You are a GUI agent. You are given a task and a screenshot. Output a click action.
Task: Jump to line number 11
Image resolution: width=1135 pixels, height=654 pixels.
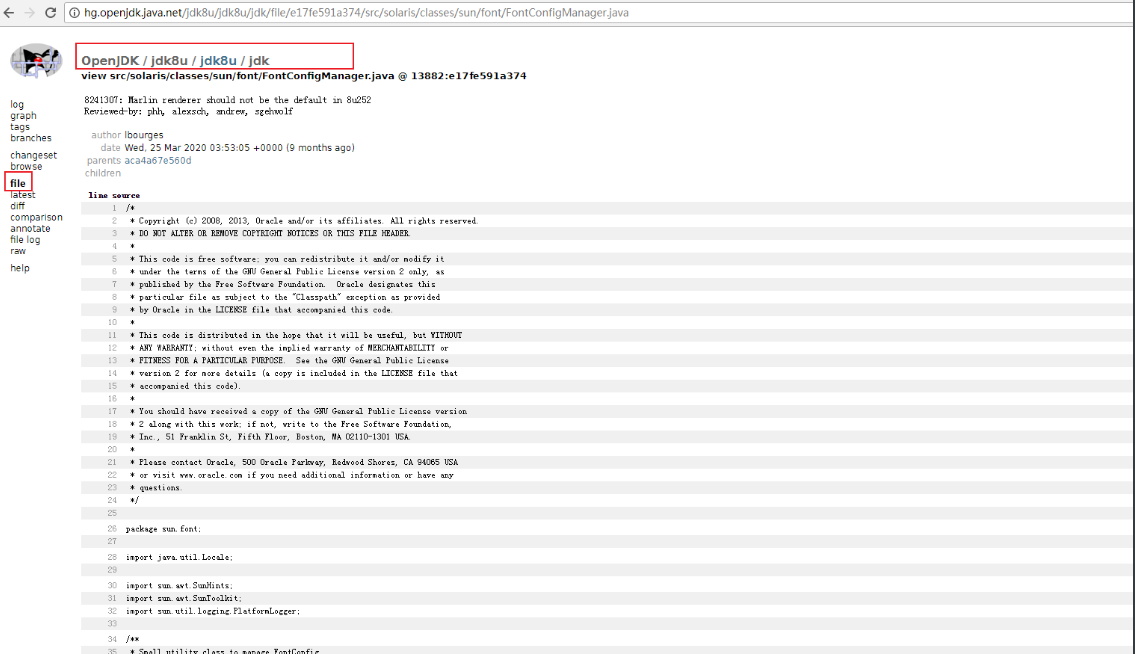point(112,335)
